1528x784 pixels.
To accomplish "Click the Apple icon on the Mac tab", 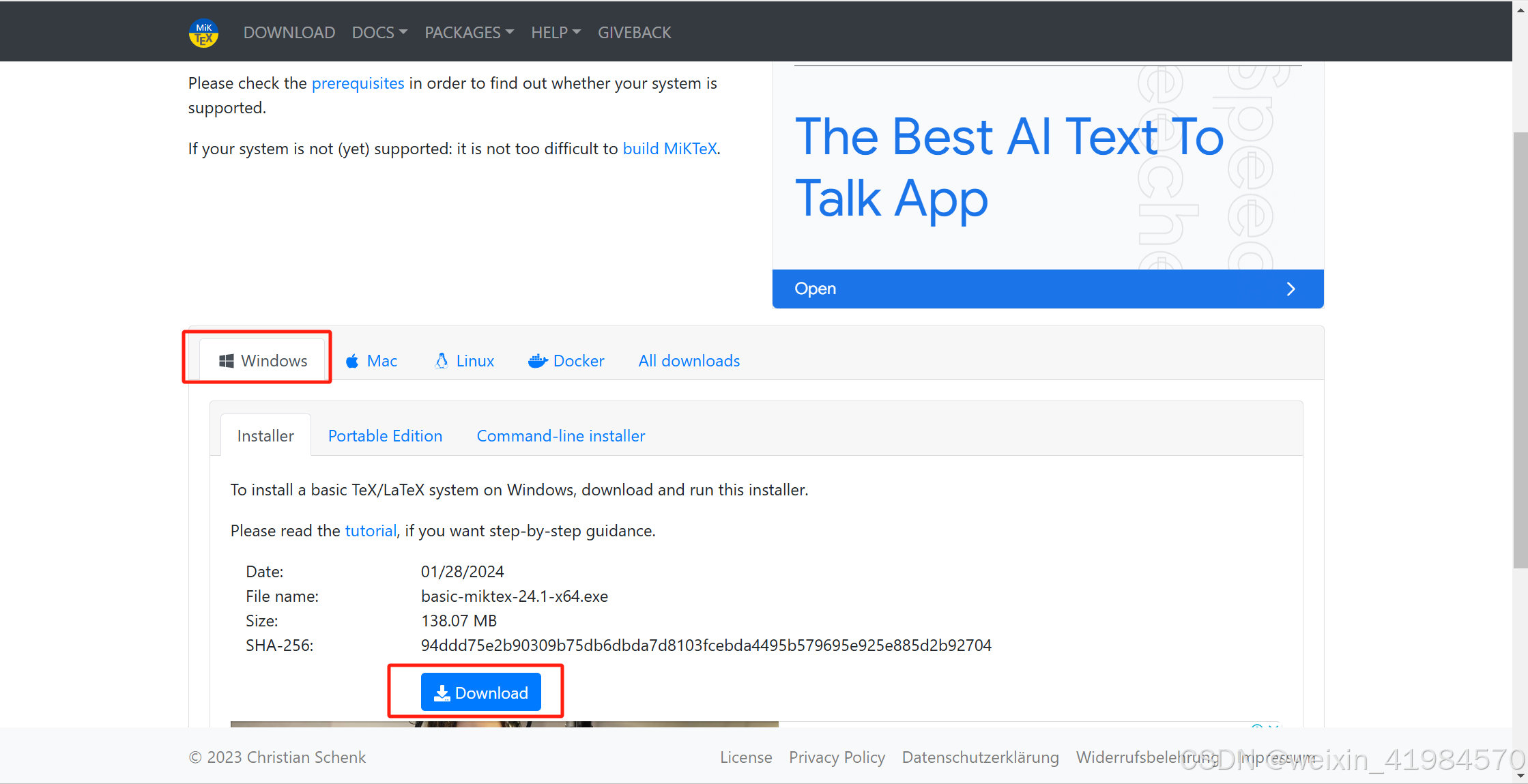I will pos(352,360).
